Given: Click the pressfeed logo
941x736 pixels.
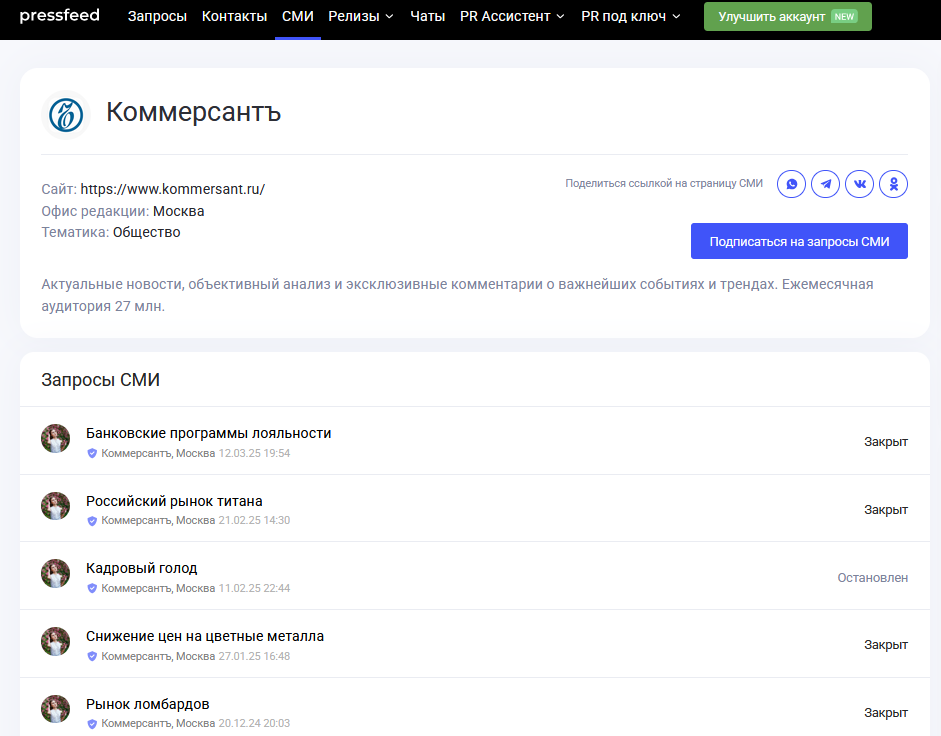Looking at the screenshot, I should [59, 15].
